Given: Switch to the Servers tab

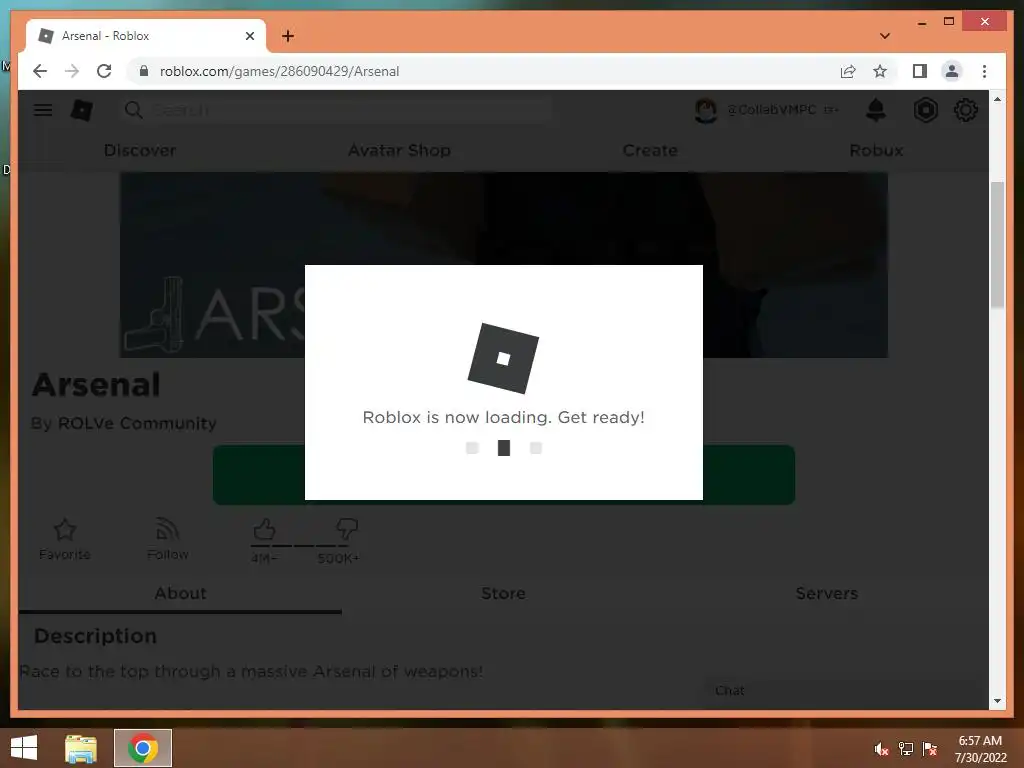Looking at the screenshot, I should (x=826, y=593).
